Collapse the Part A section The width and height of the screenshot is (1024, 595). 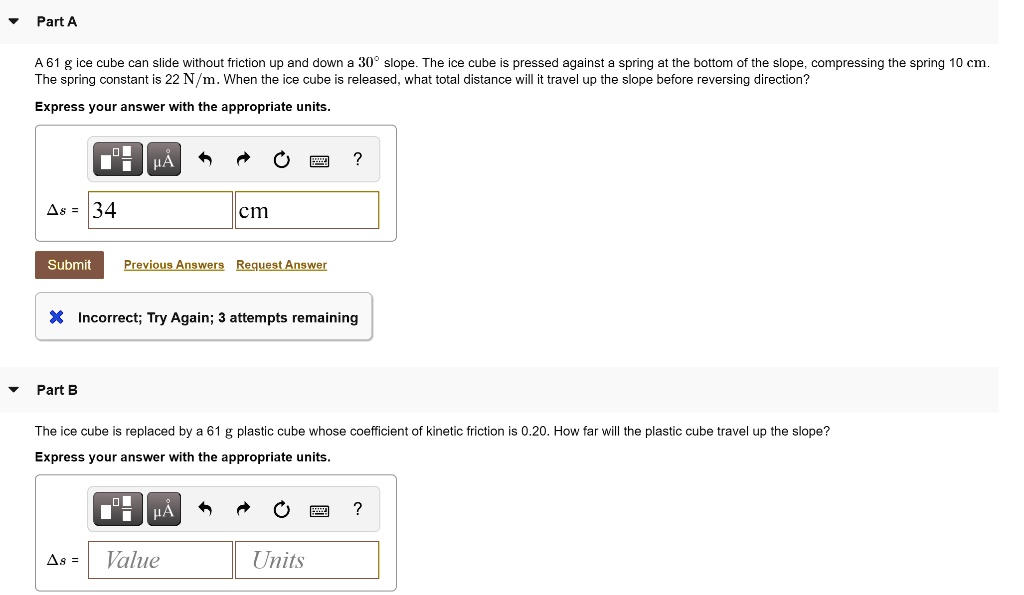point(13,21)
